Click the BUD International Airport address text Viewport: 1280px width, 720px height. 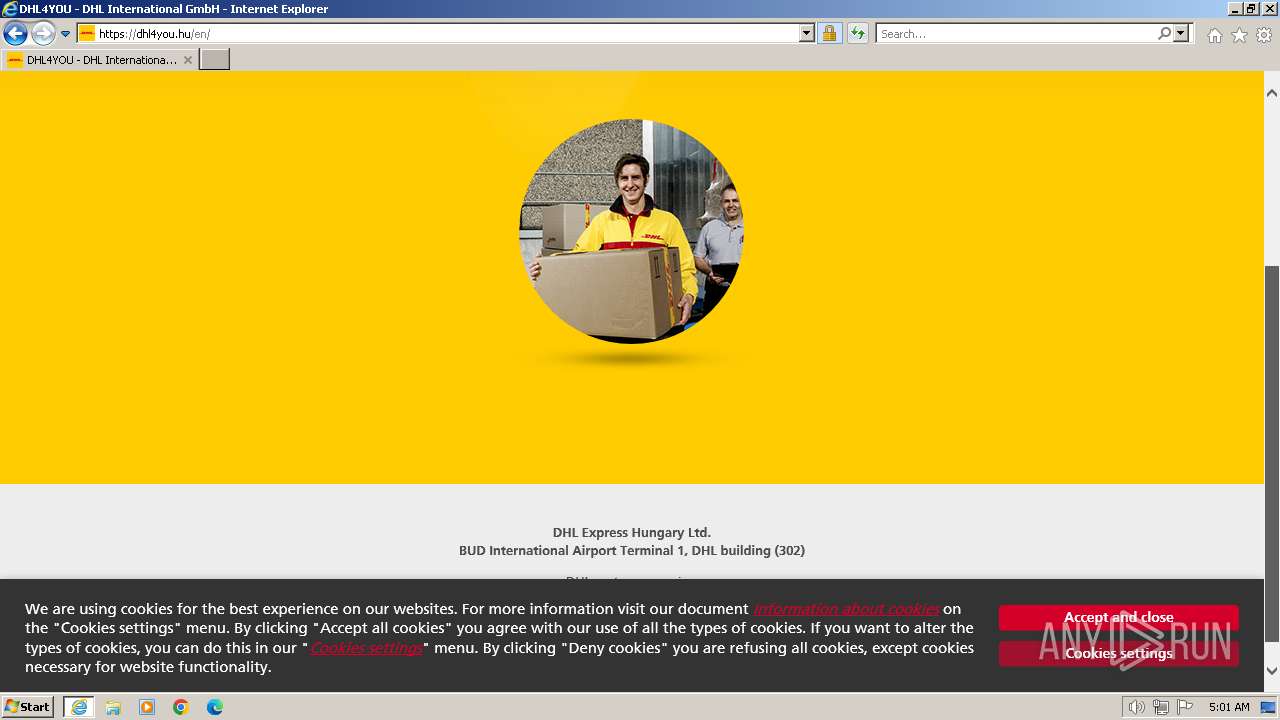pos(632,551)
